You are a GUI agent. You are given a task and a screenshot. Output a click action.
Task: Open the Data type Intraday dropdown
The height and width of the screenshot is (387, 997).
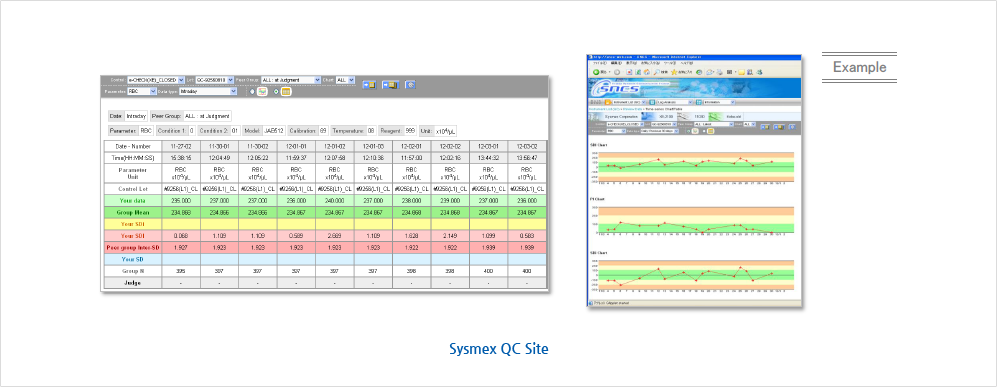point(208,92)
